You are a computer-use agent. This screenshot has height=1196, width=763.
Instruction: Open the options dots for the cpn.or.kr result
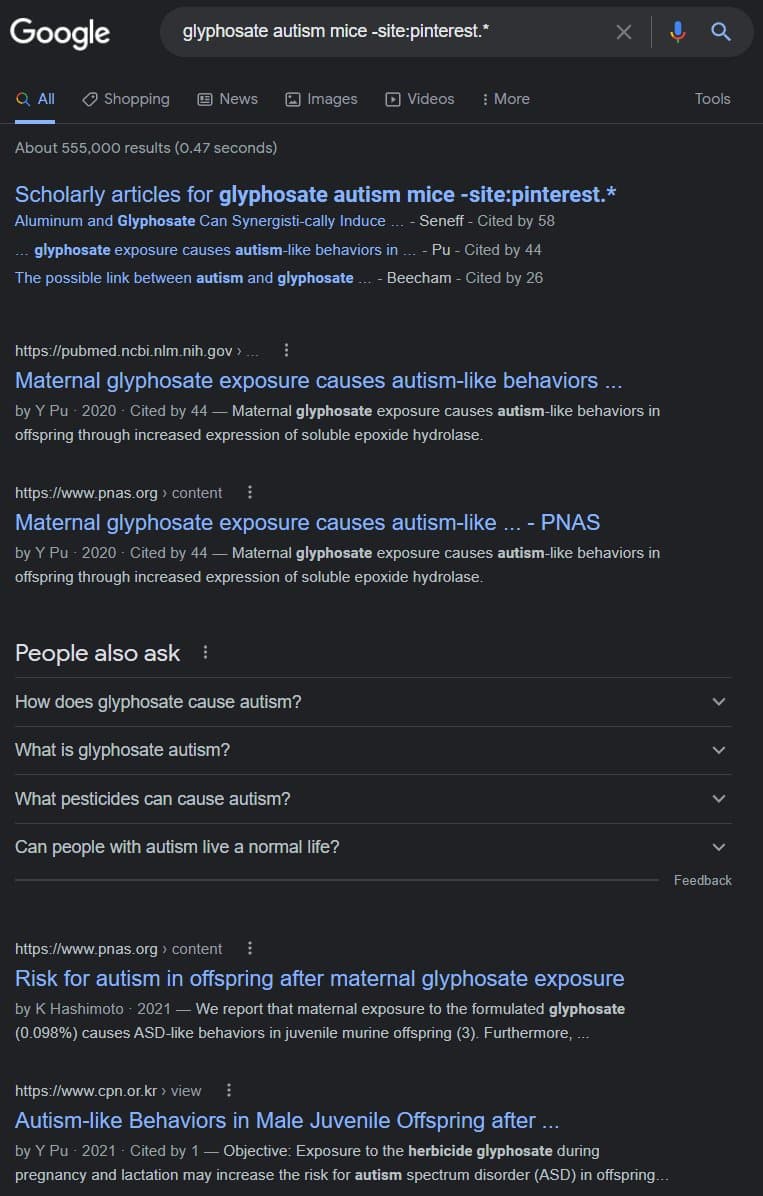229,1090
